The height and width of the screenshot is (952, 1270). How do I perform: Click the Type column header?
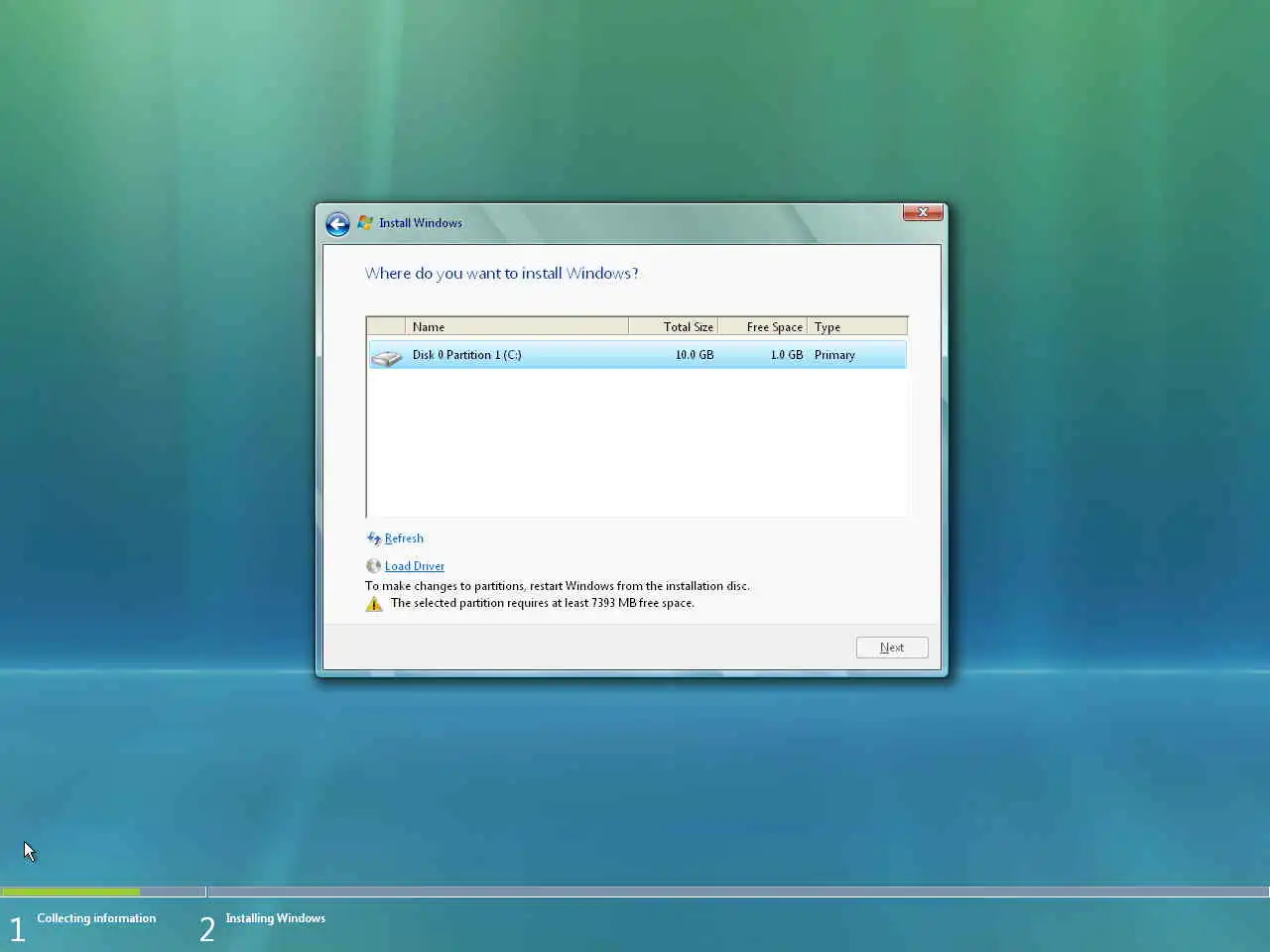[x=857, y=326]
